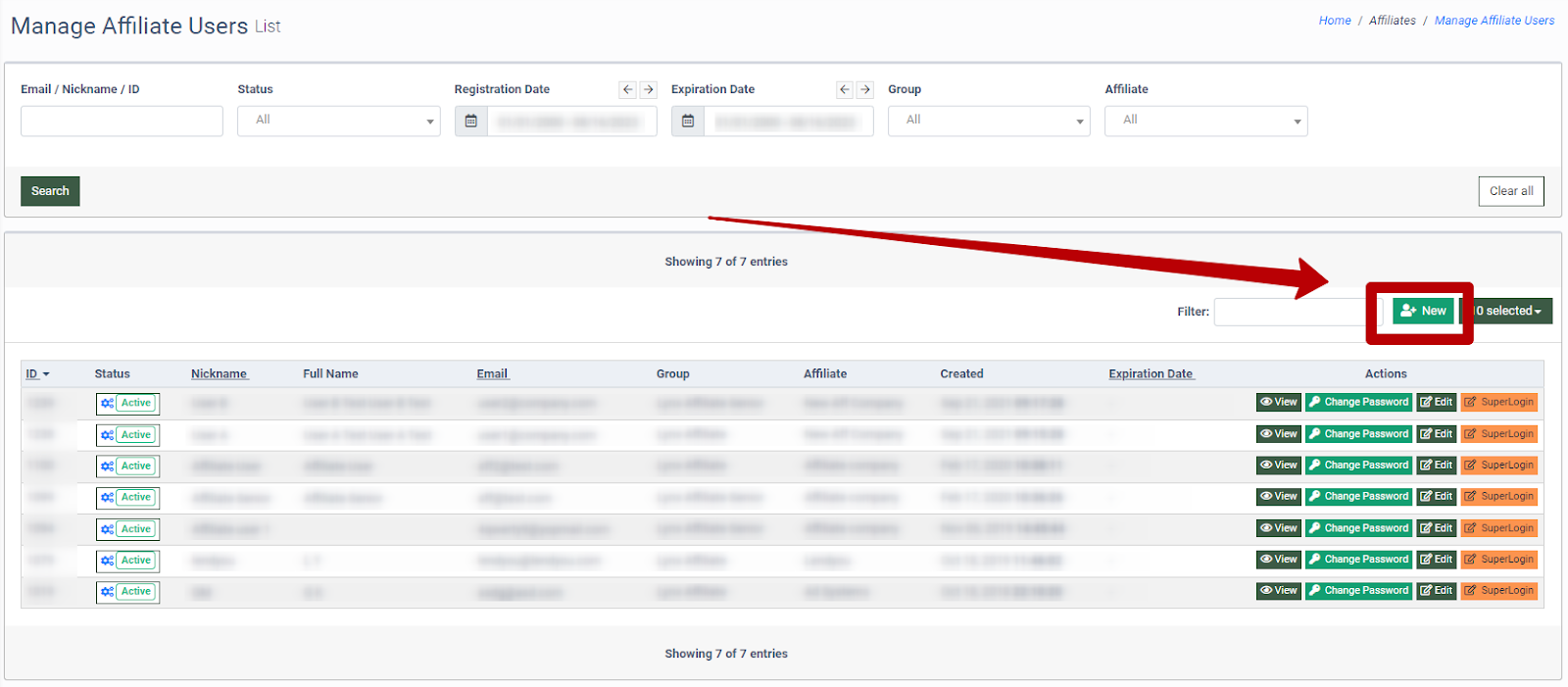
Task: Click Registration Date previous arrow icon
Action: (628, 89)
